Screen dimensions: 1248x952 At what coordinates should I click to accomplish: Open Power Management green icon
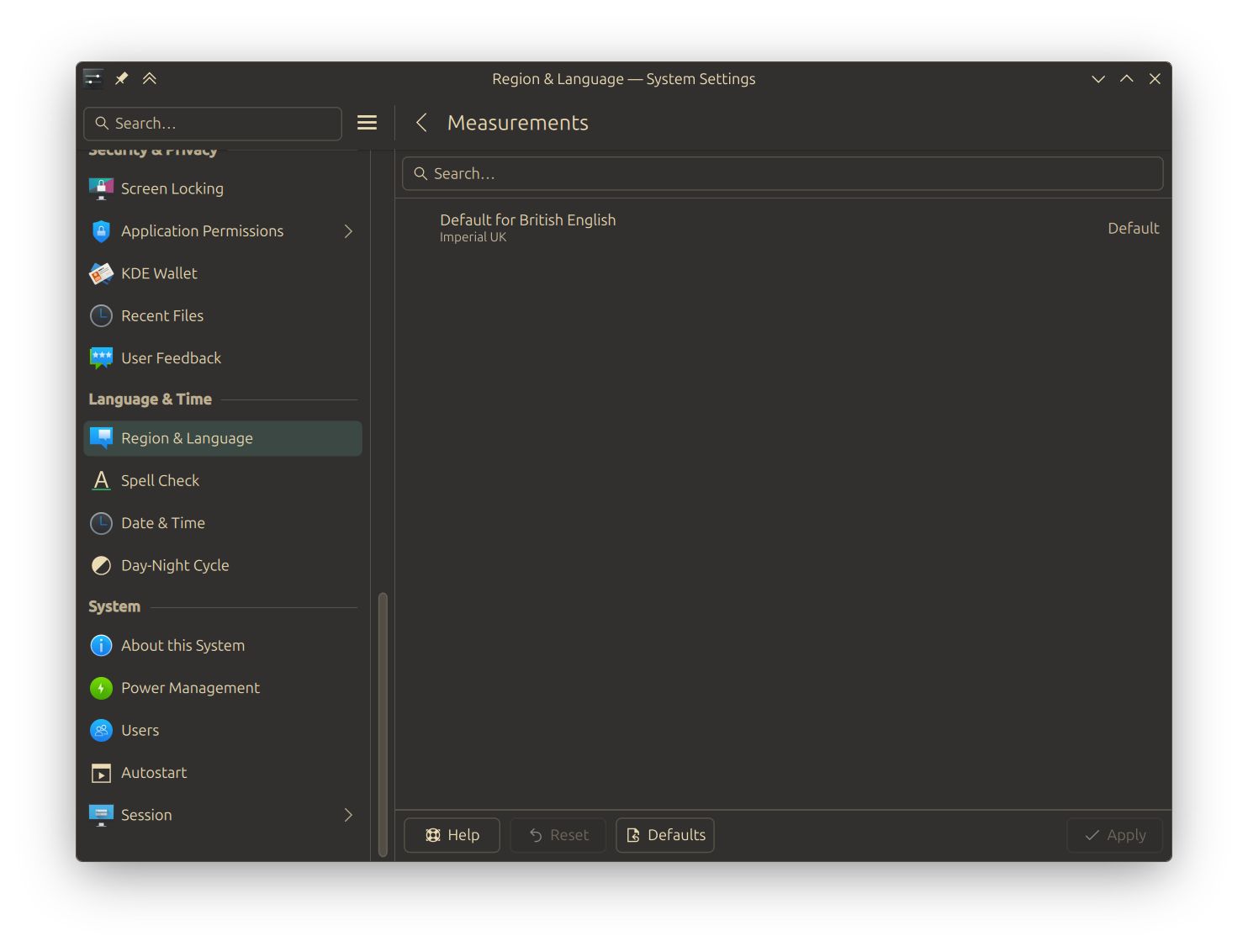click(101, 688)
